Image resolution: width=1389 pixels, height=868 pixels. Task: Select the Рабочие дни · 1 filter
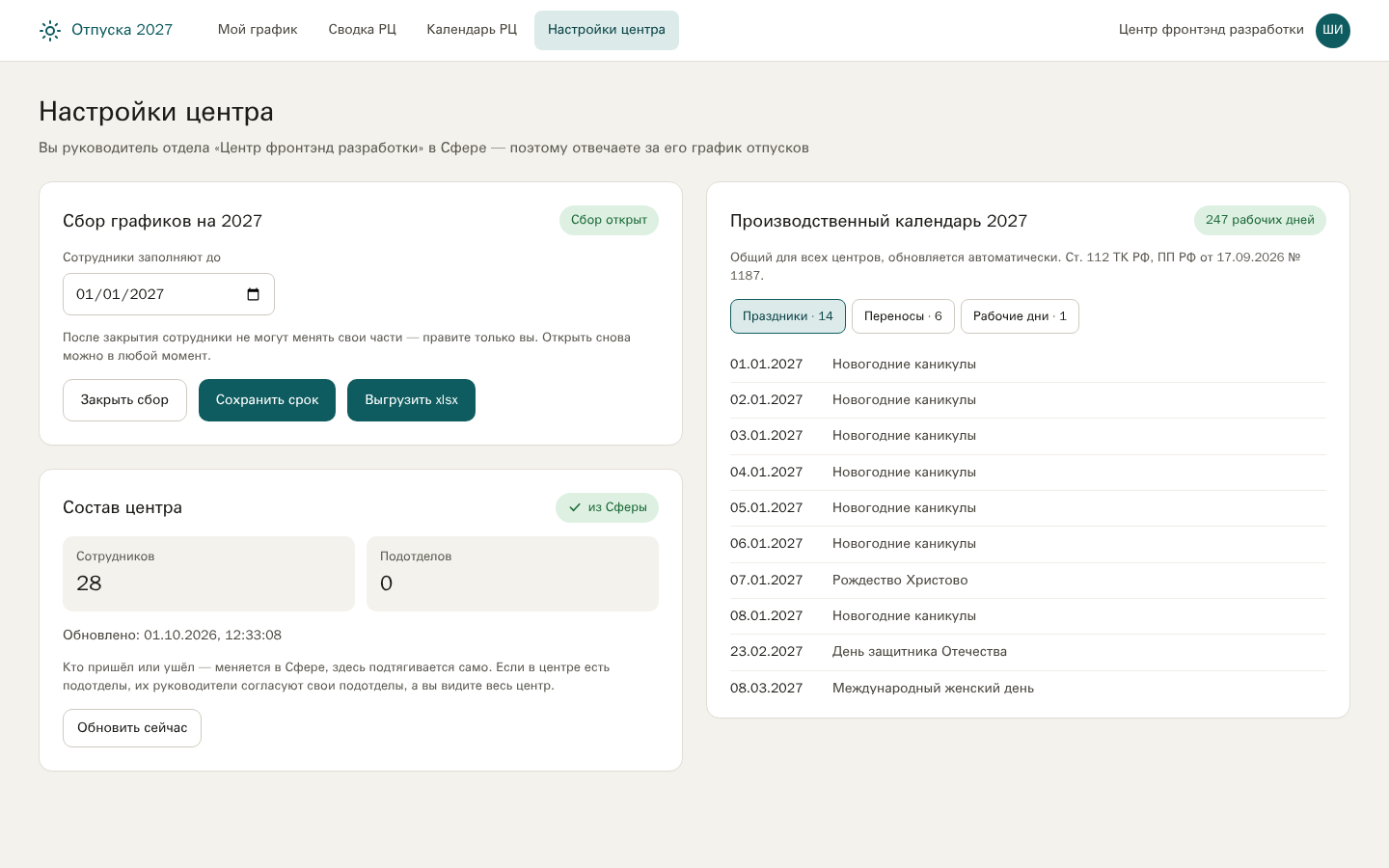[x=1020, y=316]
